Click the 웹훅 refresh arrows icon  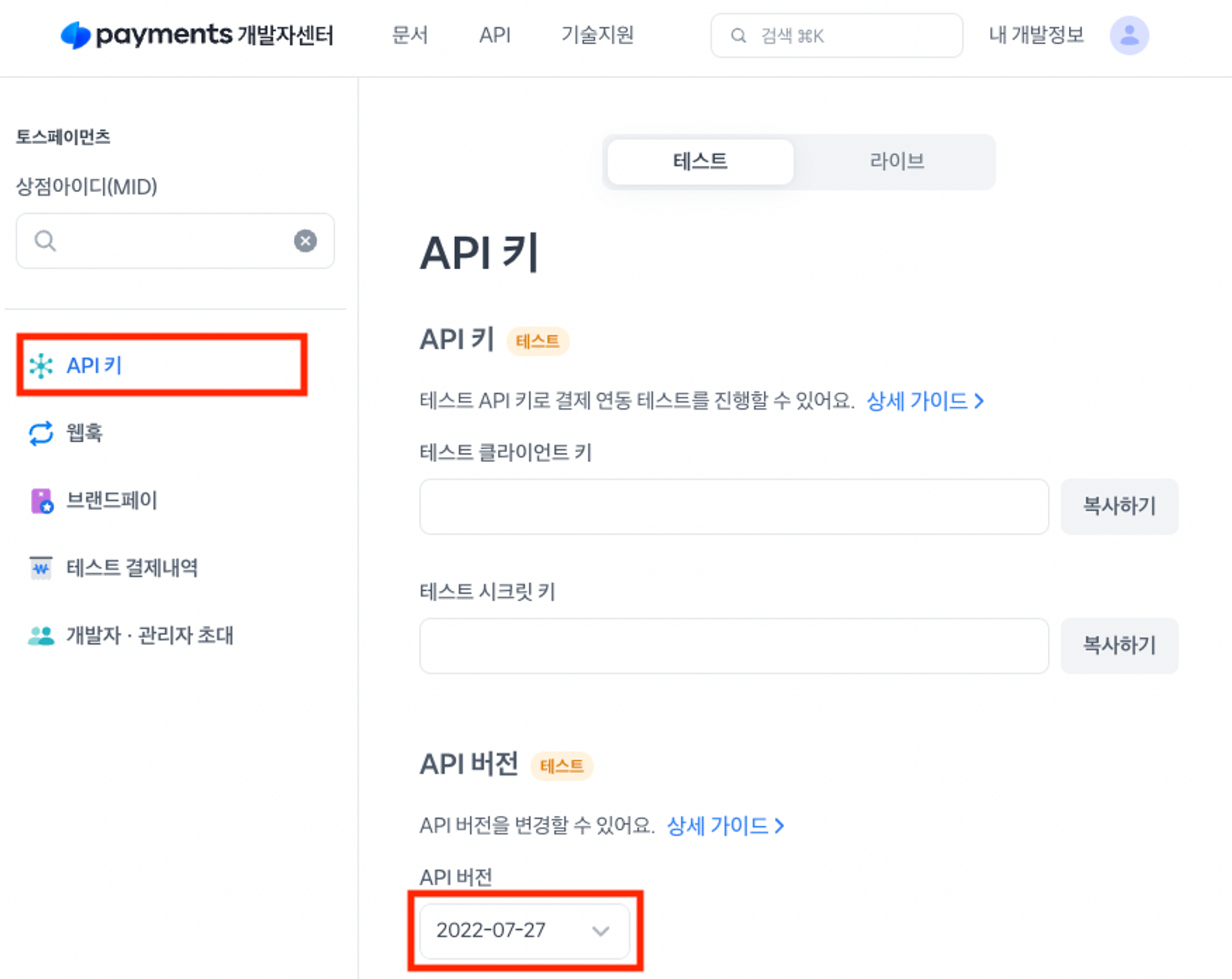[41, 433]
